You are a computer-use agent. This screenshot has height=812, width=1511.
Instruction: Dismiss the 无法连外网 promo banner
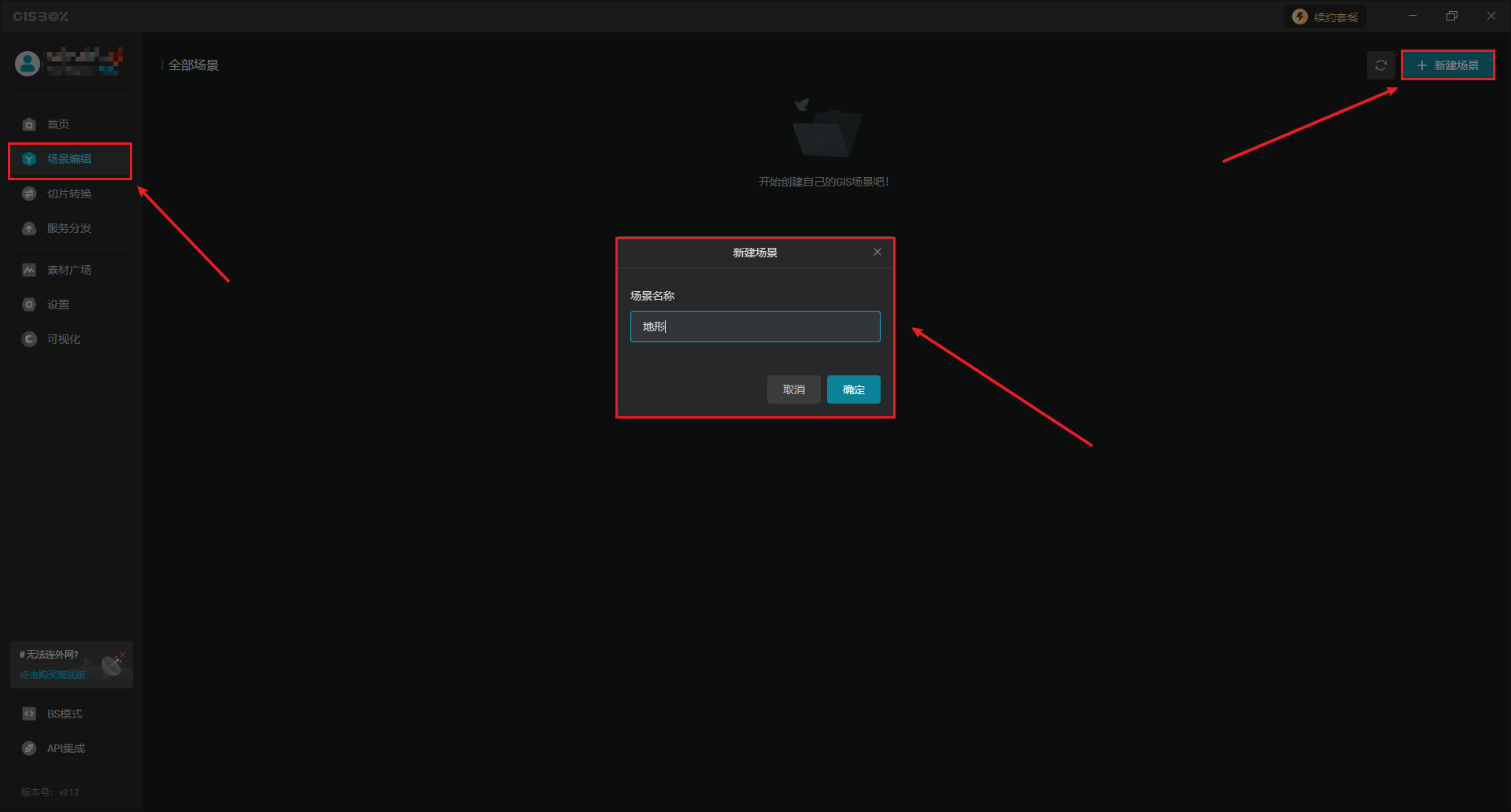click(124, 654)
